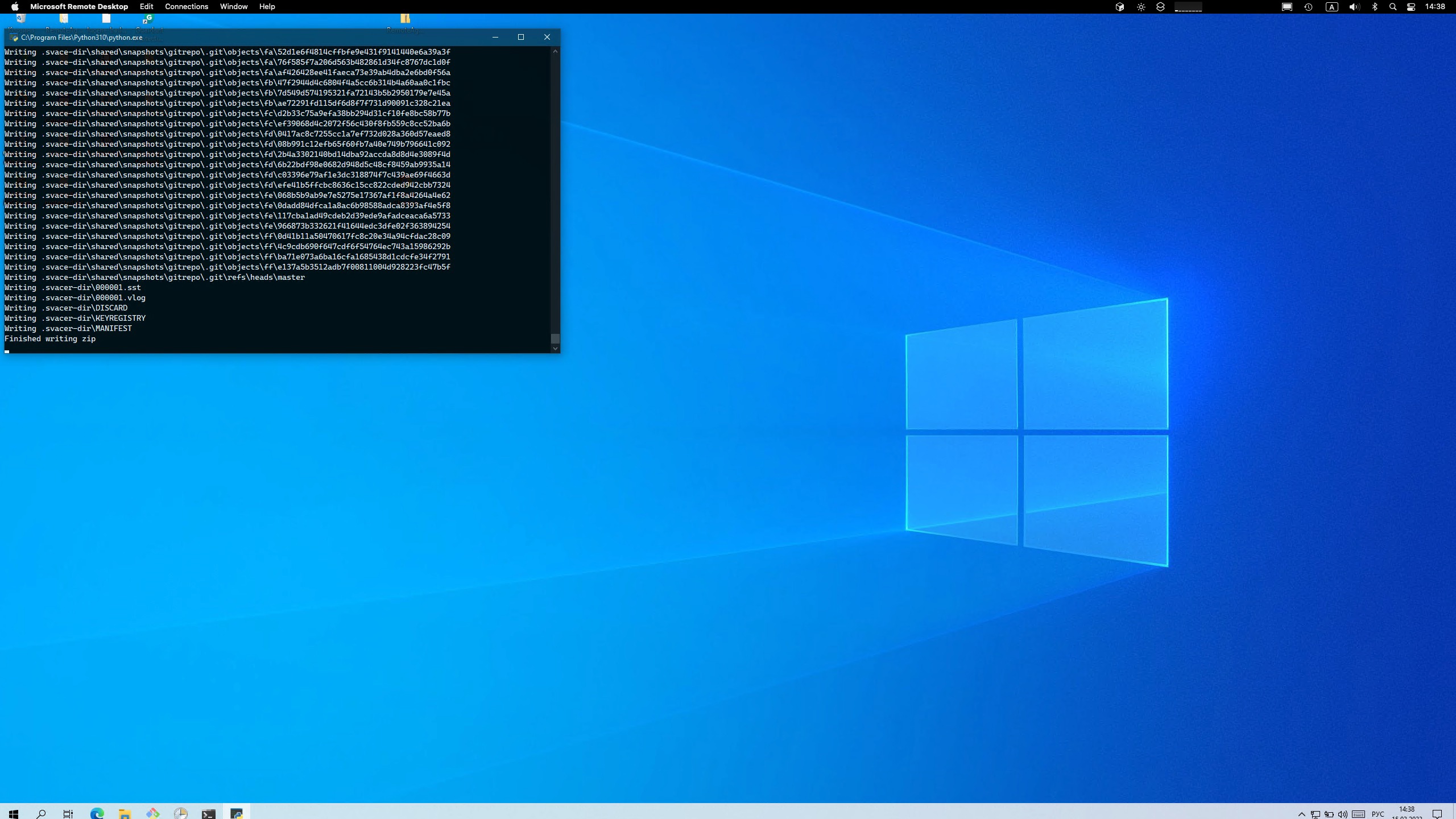Open the Apple menu
1456x819 pixels.
click(15, 7)
